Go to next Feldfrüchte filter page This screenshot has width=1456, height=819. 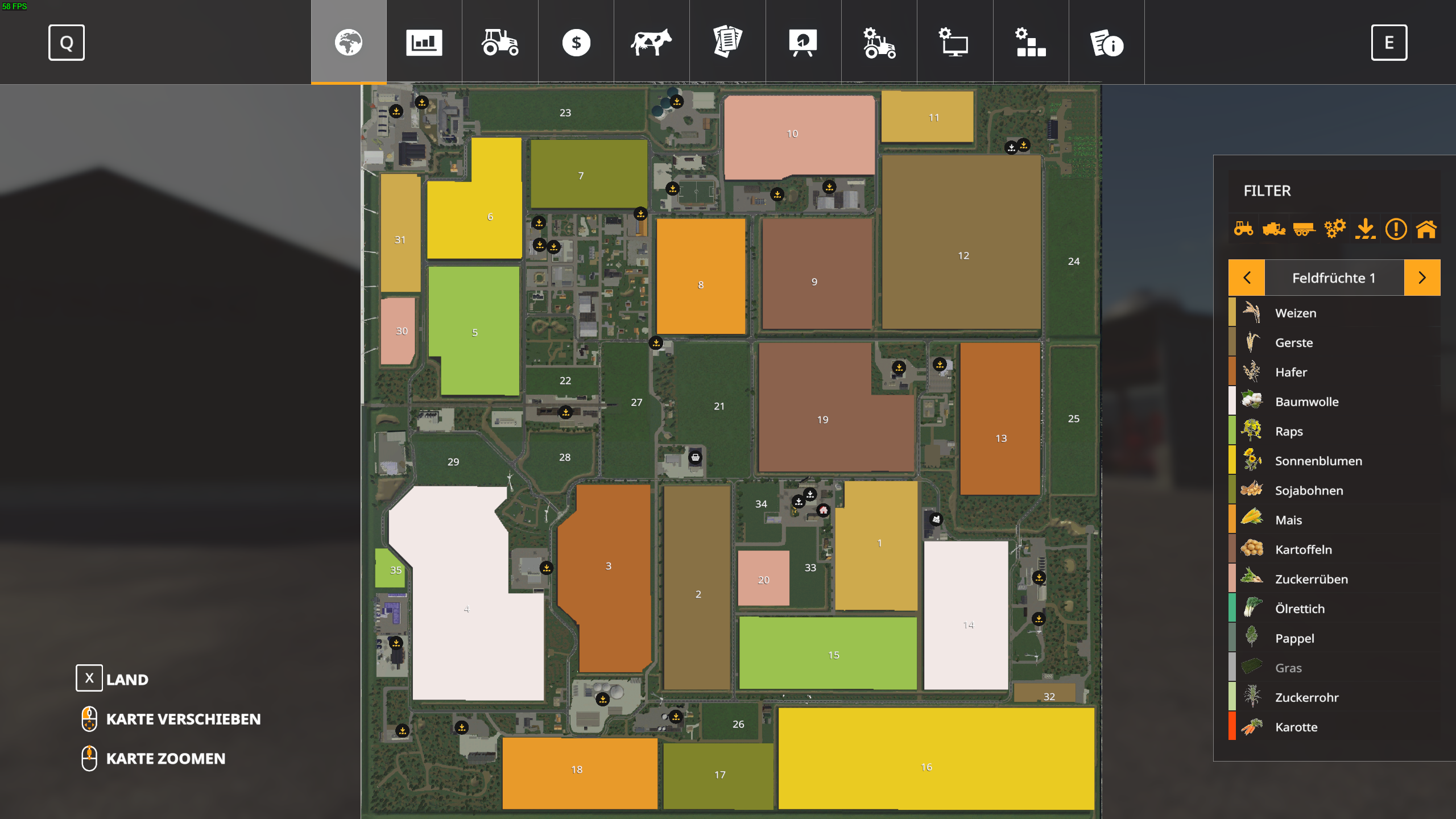[1422, 278]
